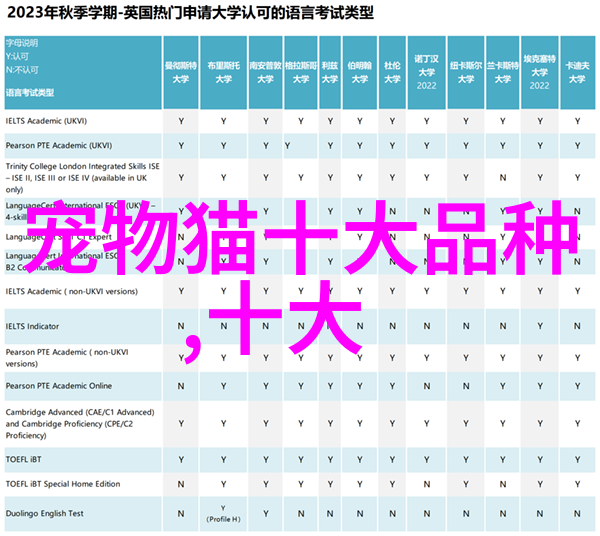
Task: Click the '语言考试类型' label in header
Action: coord(30,93)
